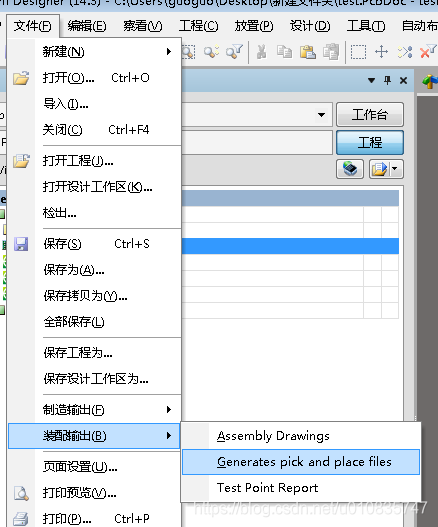The image size is (438, 527).
Task: Select the highlighted blue project row
Action: pos(290,246)
